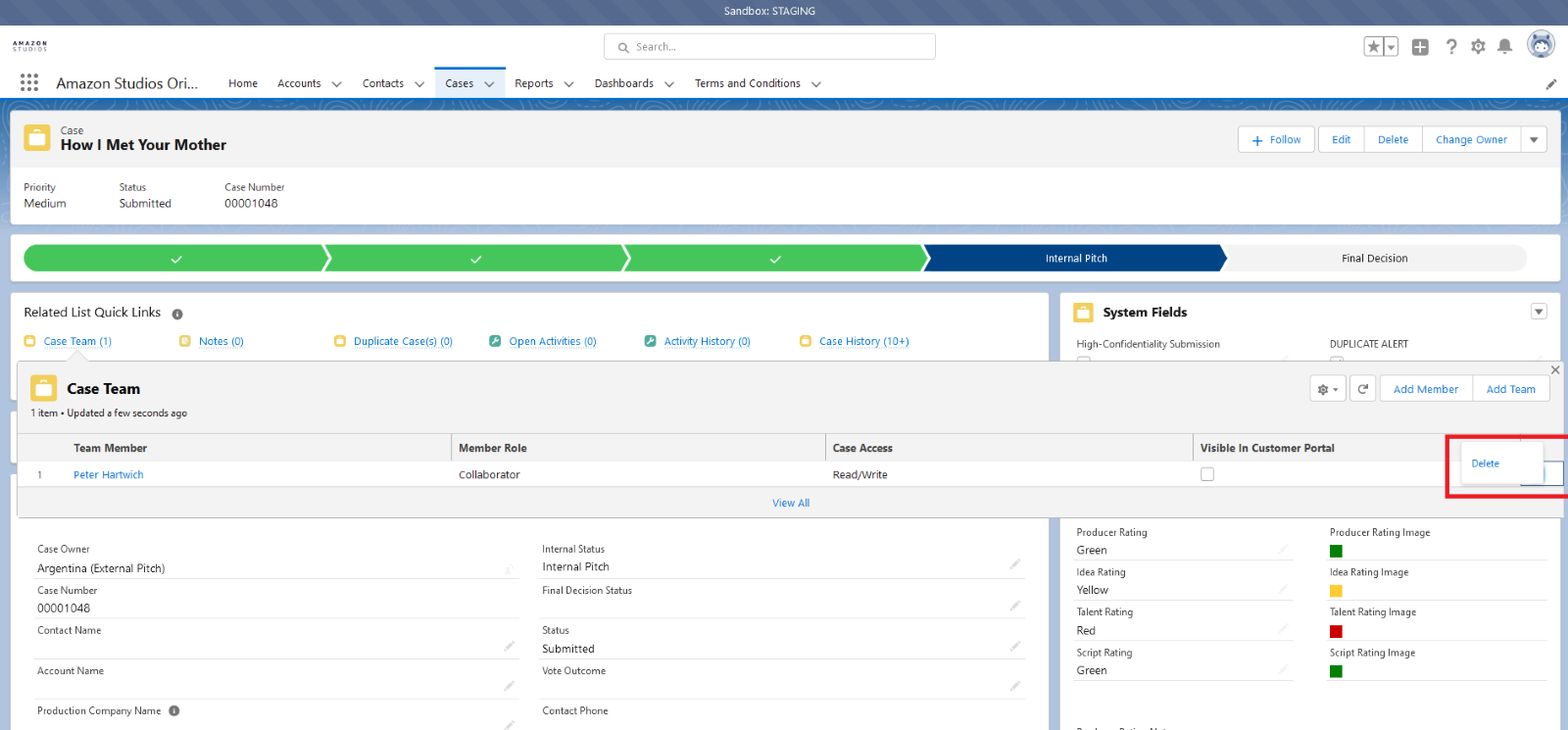The width and height of the screenshot is (1568, 730).
Task: Select the Final Decision path stage
Action: click(1374, 259)
